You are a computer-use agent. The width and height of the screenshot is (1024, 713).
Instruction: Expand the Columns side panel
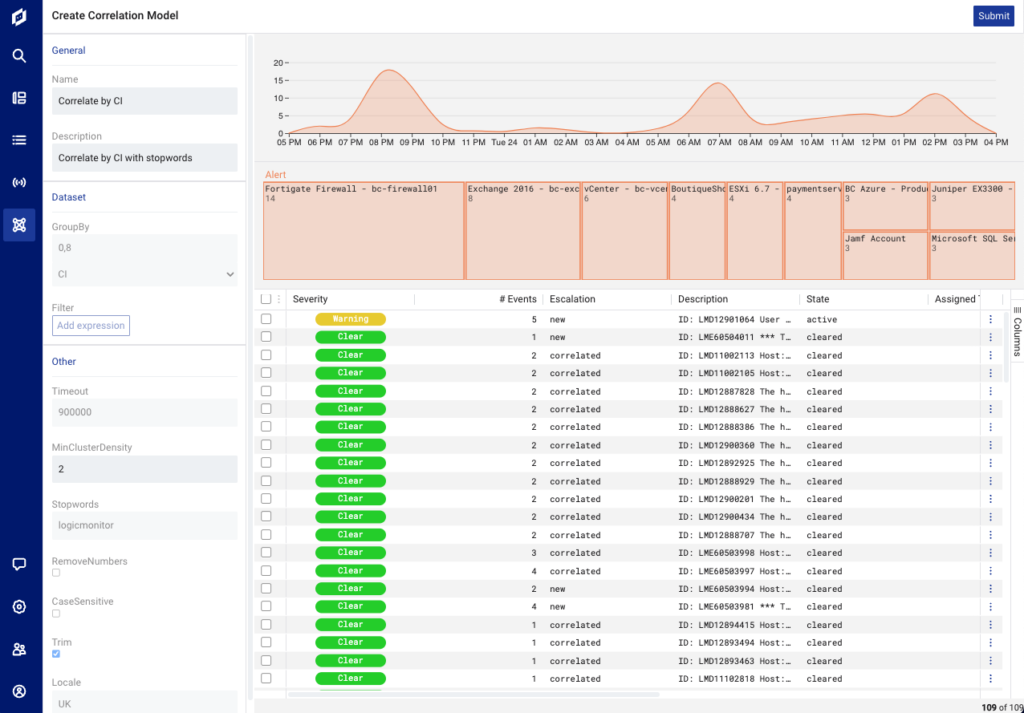point(1017,330)
